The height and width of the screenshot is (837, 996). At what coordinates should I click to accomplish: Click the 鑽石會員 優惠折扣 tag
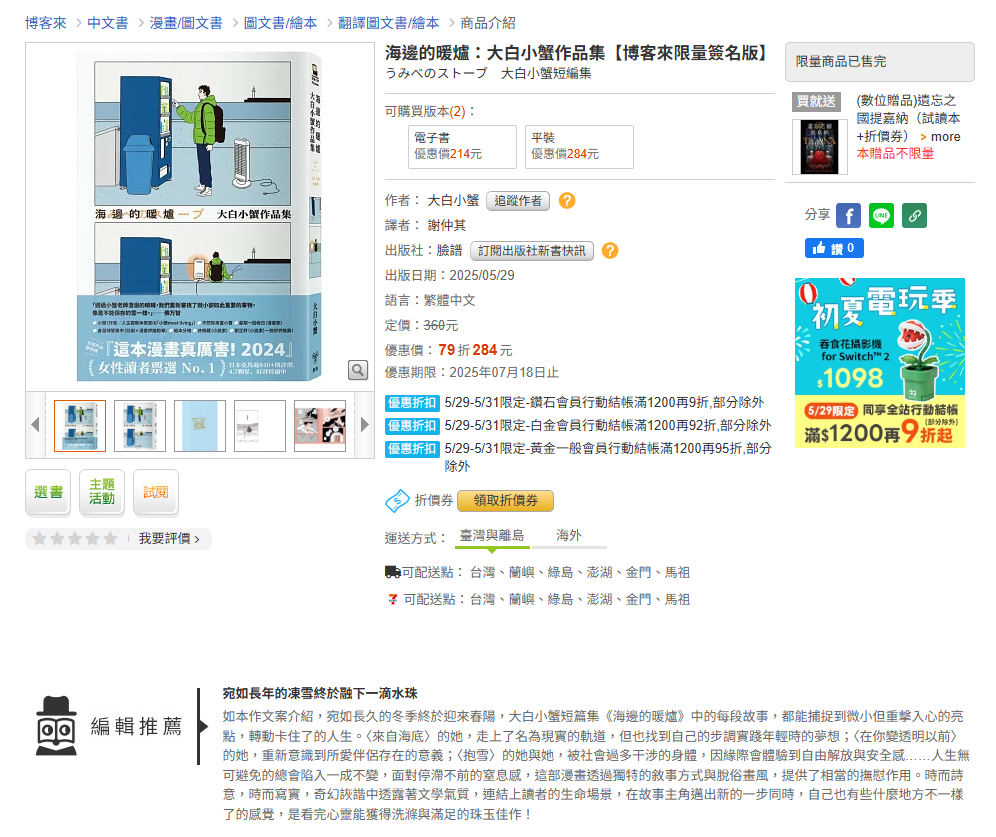tap(412, 403)
